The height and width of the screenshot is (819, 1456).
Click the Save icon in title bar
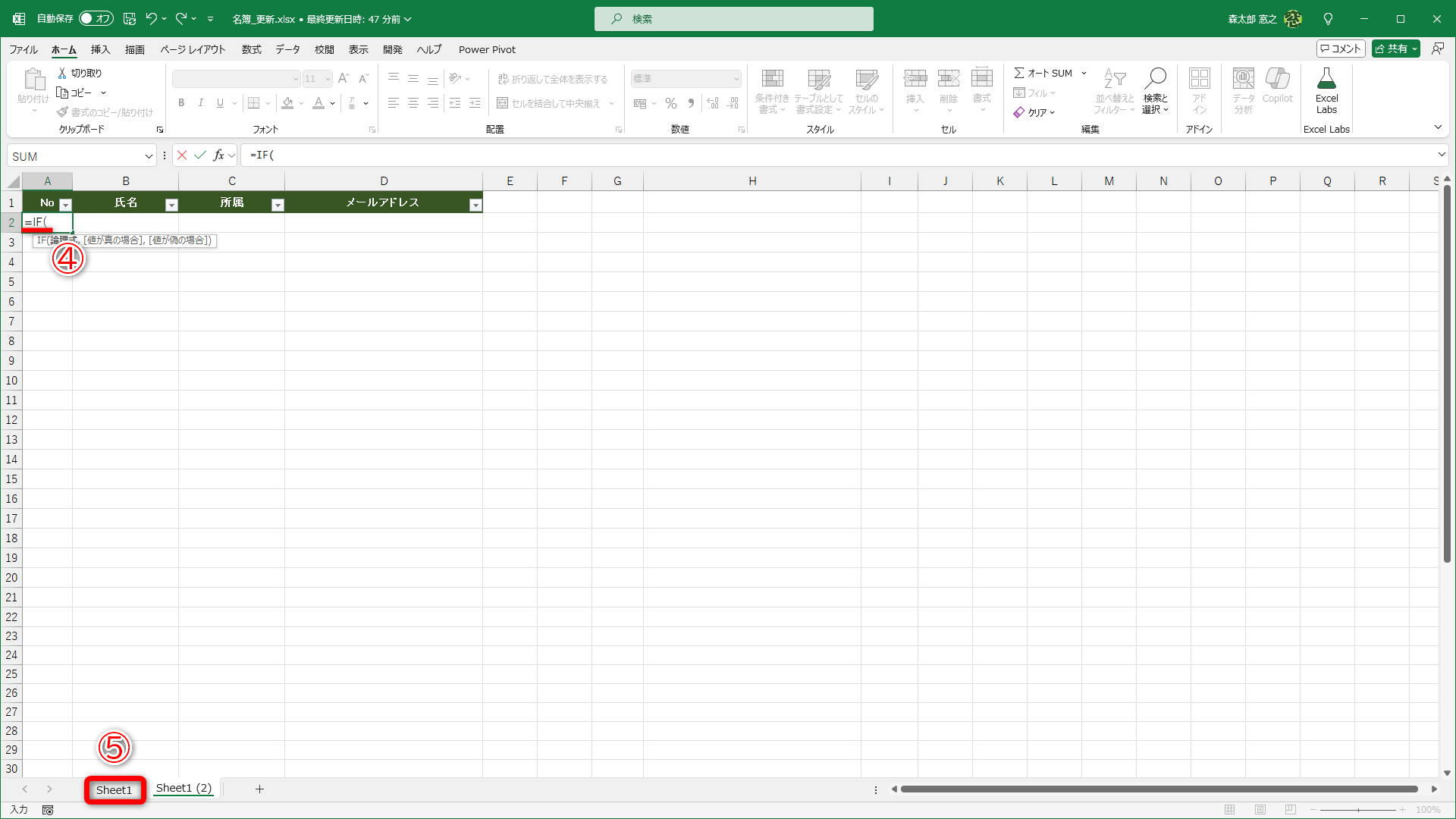pos(130,18)
